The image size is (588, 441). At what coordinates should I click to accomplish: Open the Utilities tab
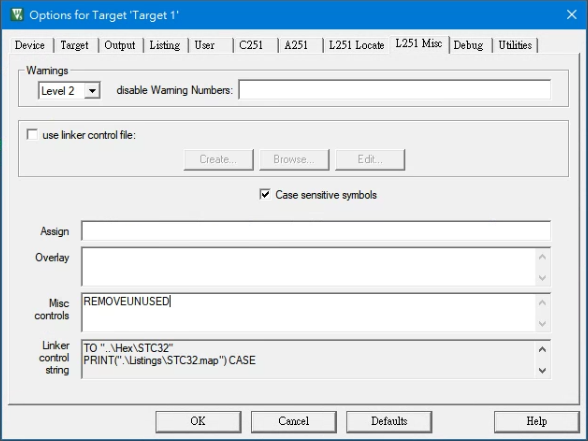point(515,45)
